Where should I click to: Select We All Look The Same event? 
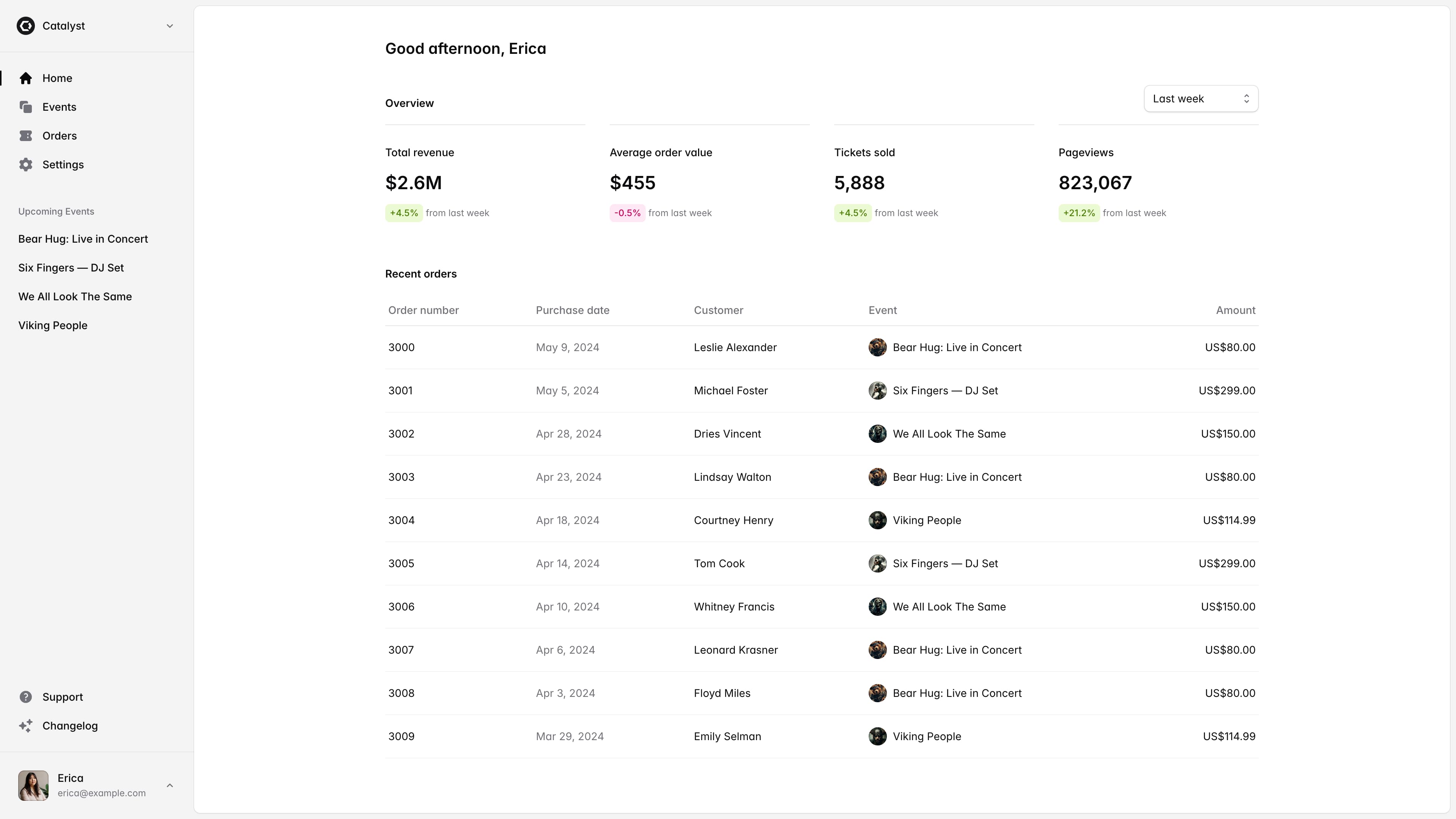tap(75, 297)
